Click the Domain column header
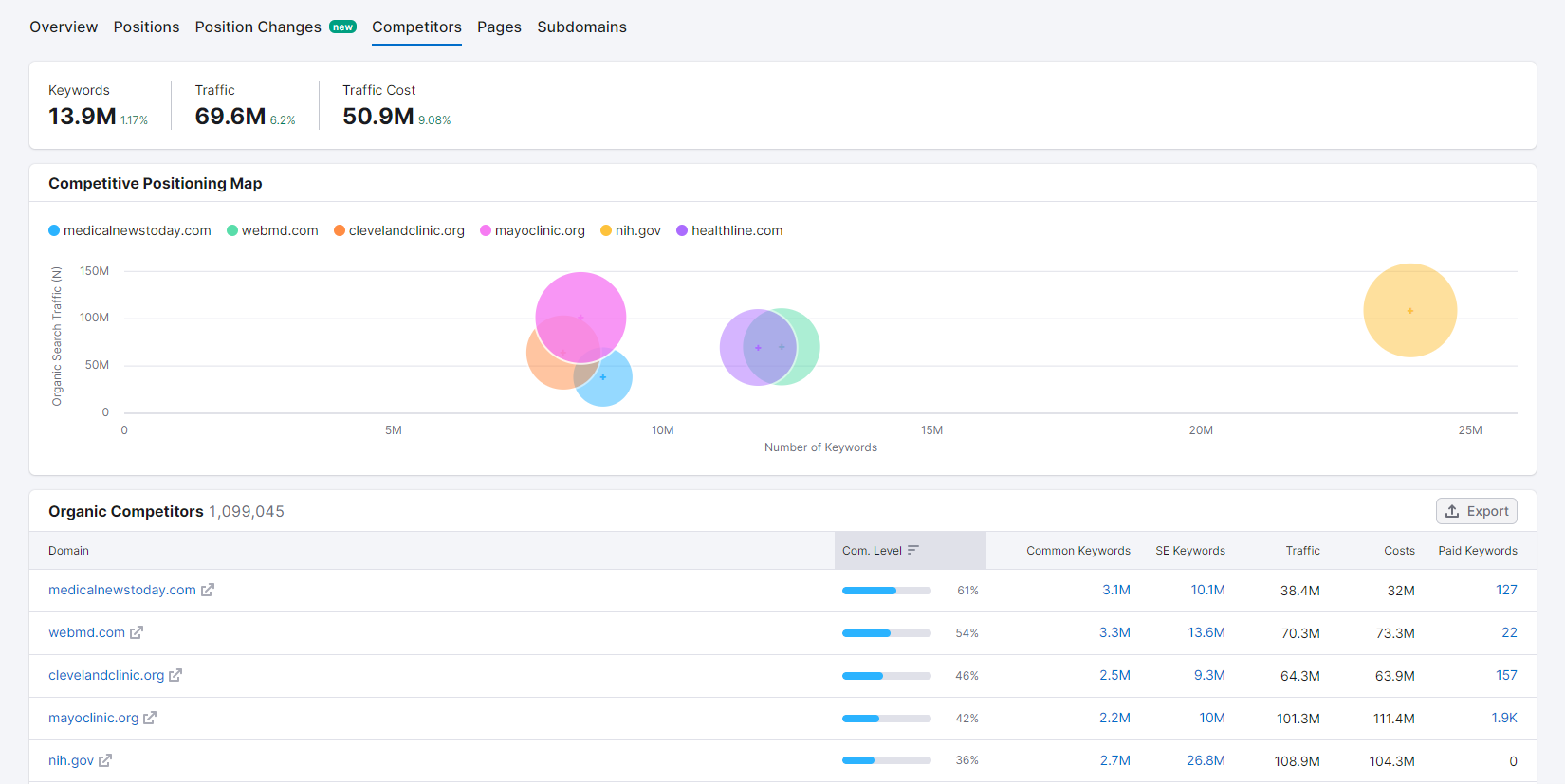1565x784 pixels. (68, 551)
